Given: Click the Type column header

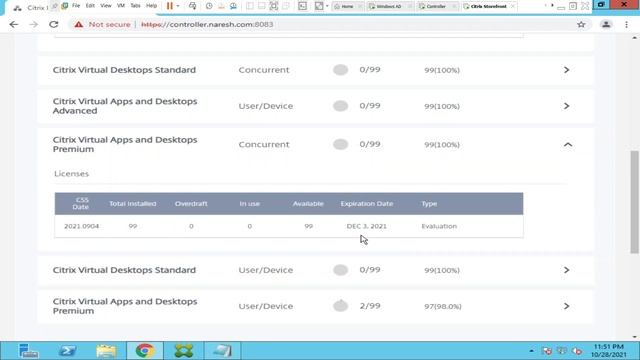Looking at the screenshot, I should point(429,203).
